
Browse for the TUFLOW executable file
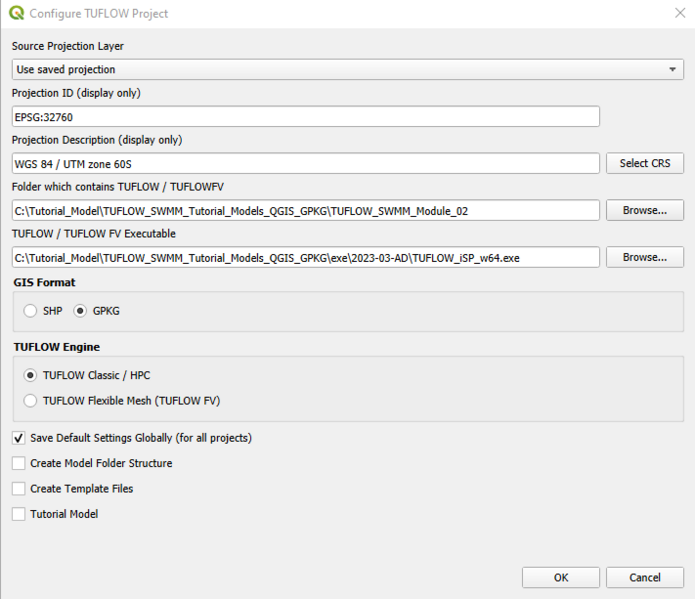tap(644, 257)
